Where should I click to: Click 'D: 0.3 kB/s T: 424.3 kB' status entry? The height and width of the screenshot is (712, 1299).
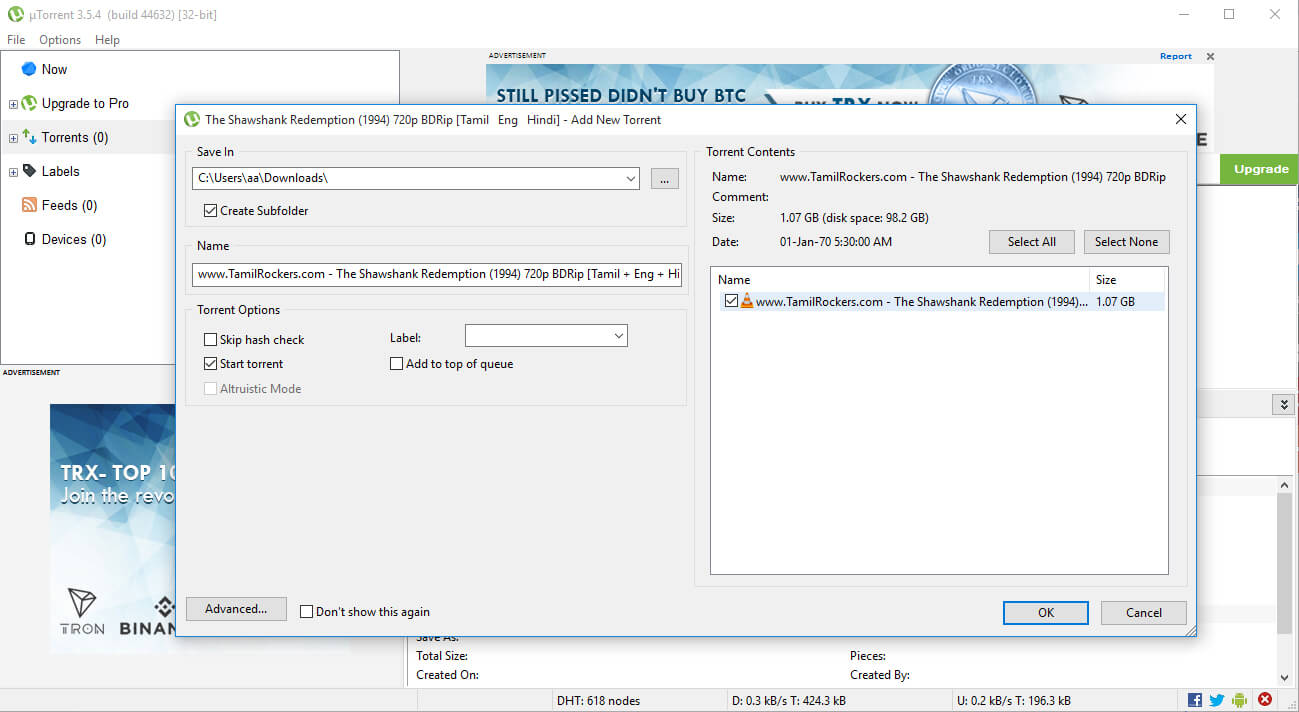tap(790, 701)
